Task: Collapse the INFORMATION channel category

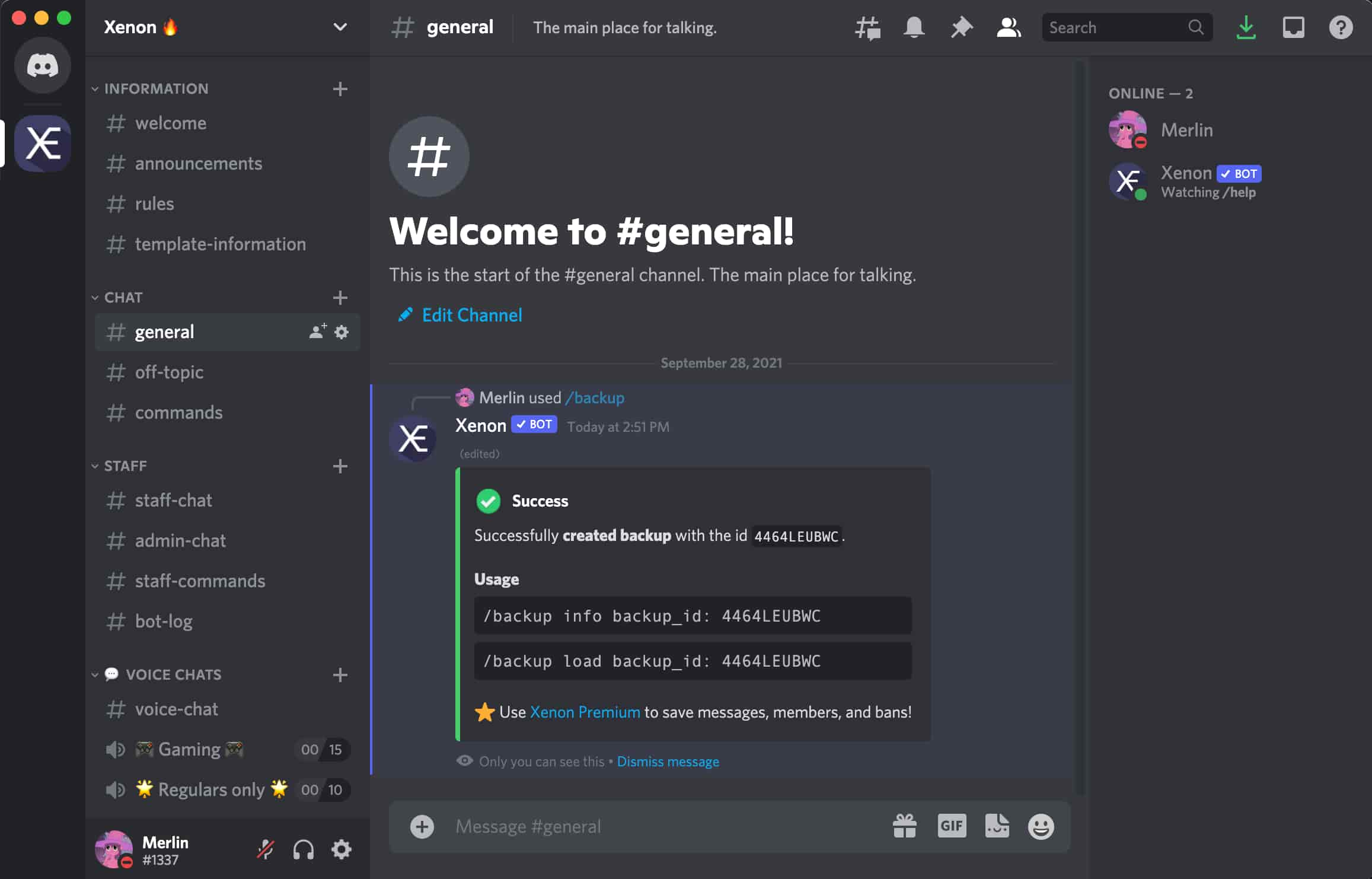Action: tap(155, 89)
